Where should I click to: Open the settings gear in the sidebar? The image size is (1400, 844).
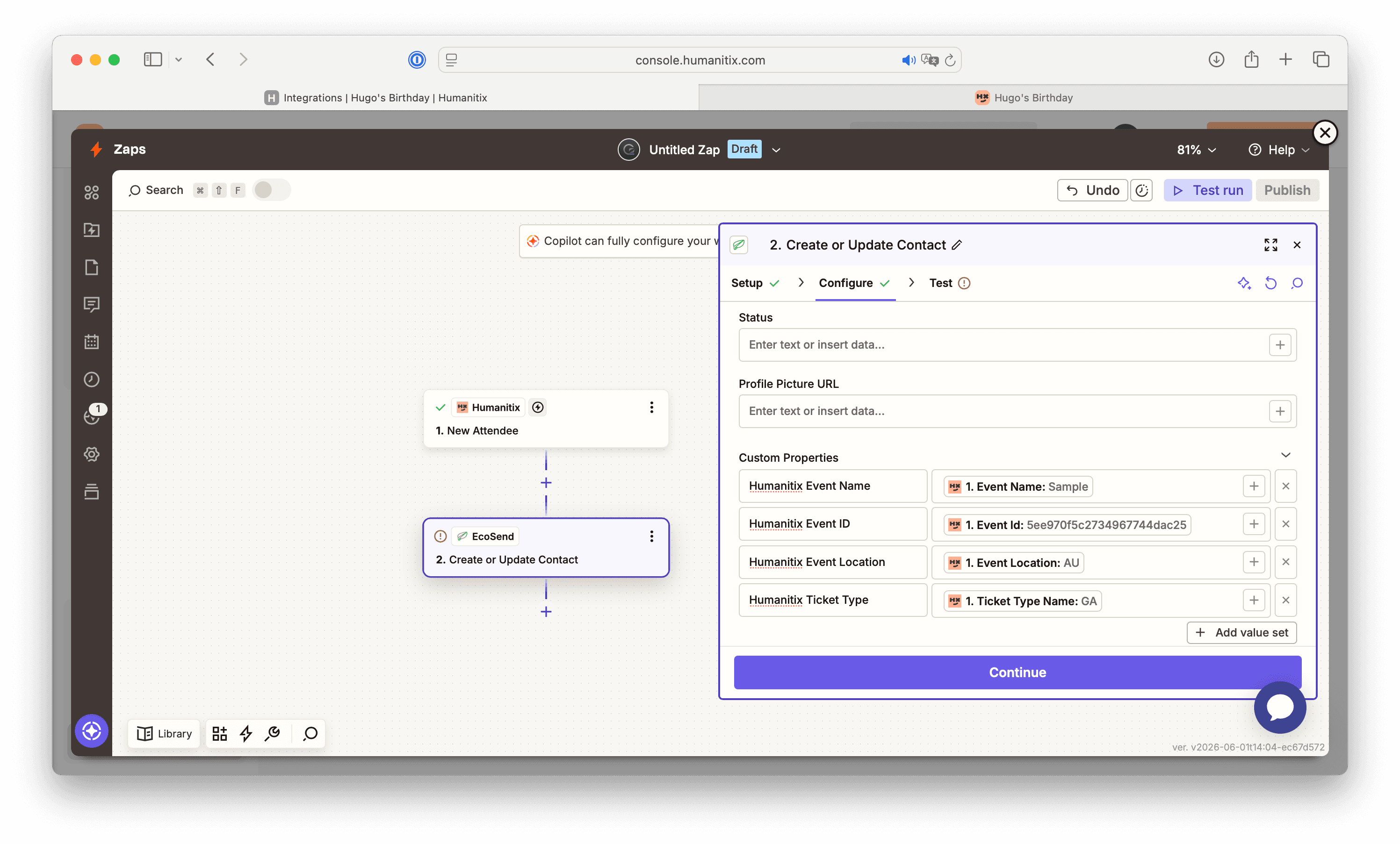pos(92,454)
